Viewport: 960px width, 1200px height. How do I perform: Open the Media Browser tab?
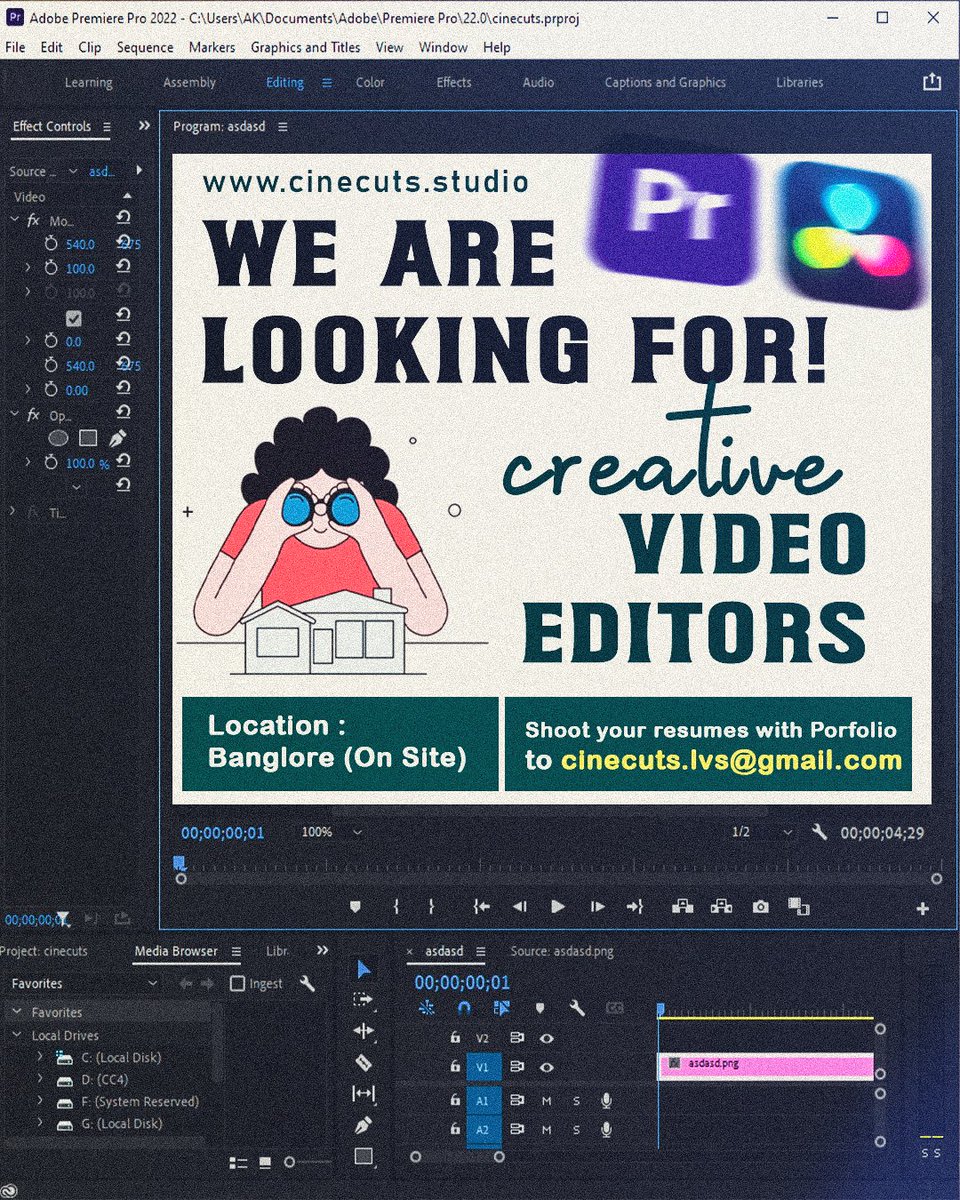click(176, 951)
